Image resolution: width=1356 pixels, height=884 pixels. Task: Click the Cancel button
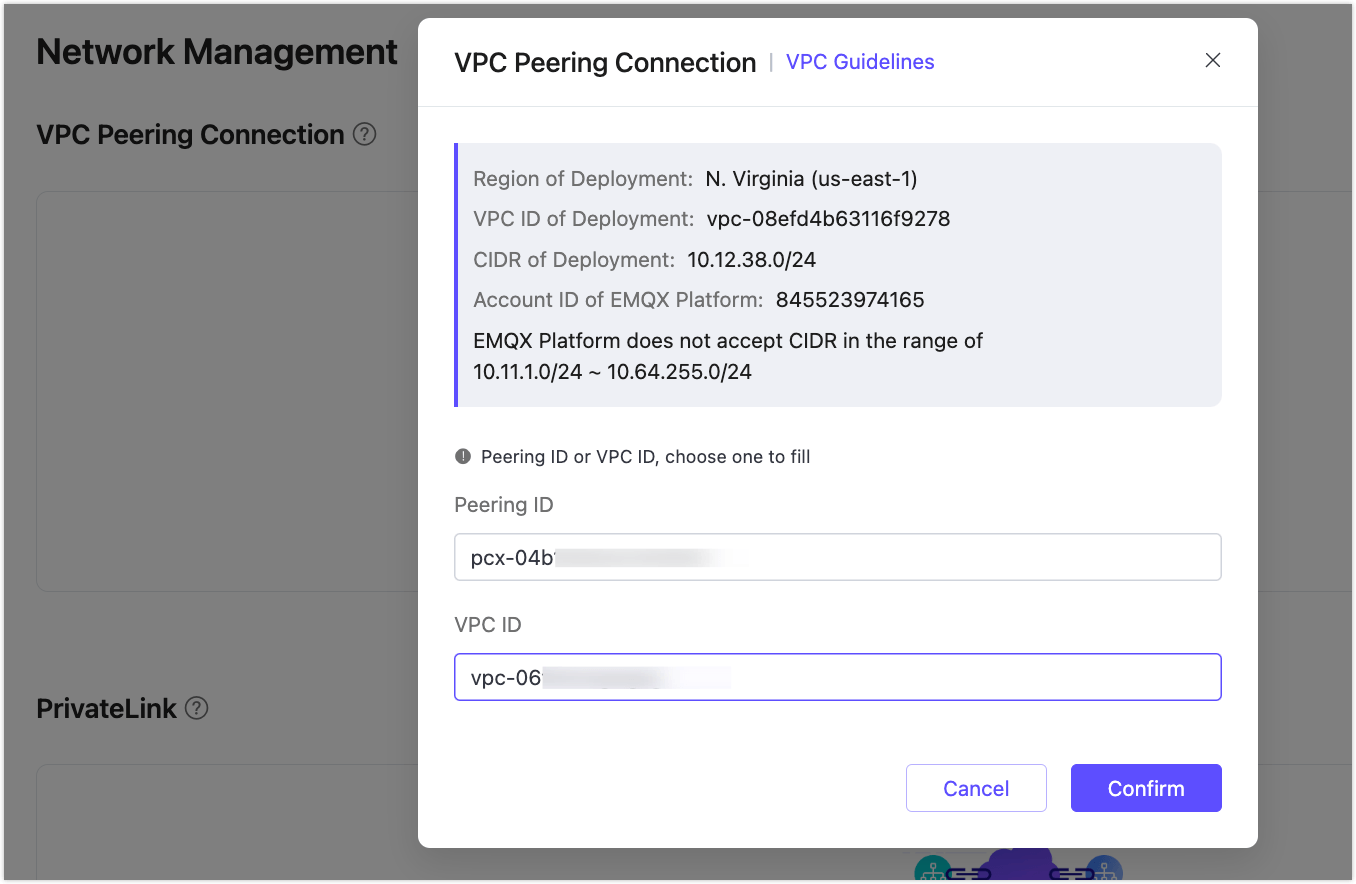pos(976,788)
